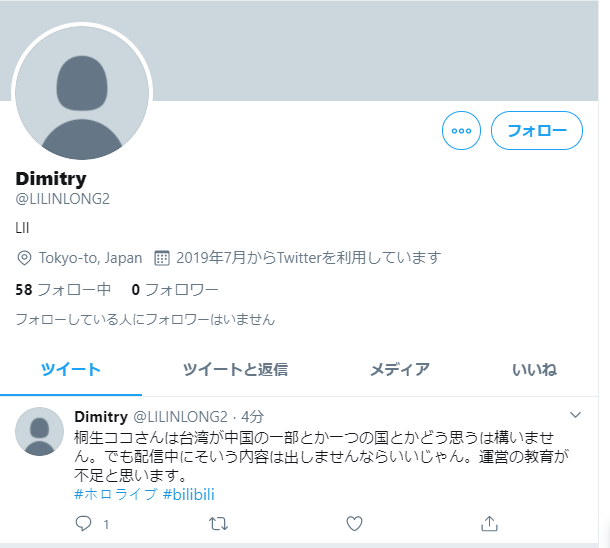Open the tweet's 4分 timestamp link
The width and height of the screenshot is (610, 548).
coord(252,417)
